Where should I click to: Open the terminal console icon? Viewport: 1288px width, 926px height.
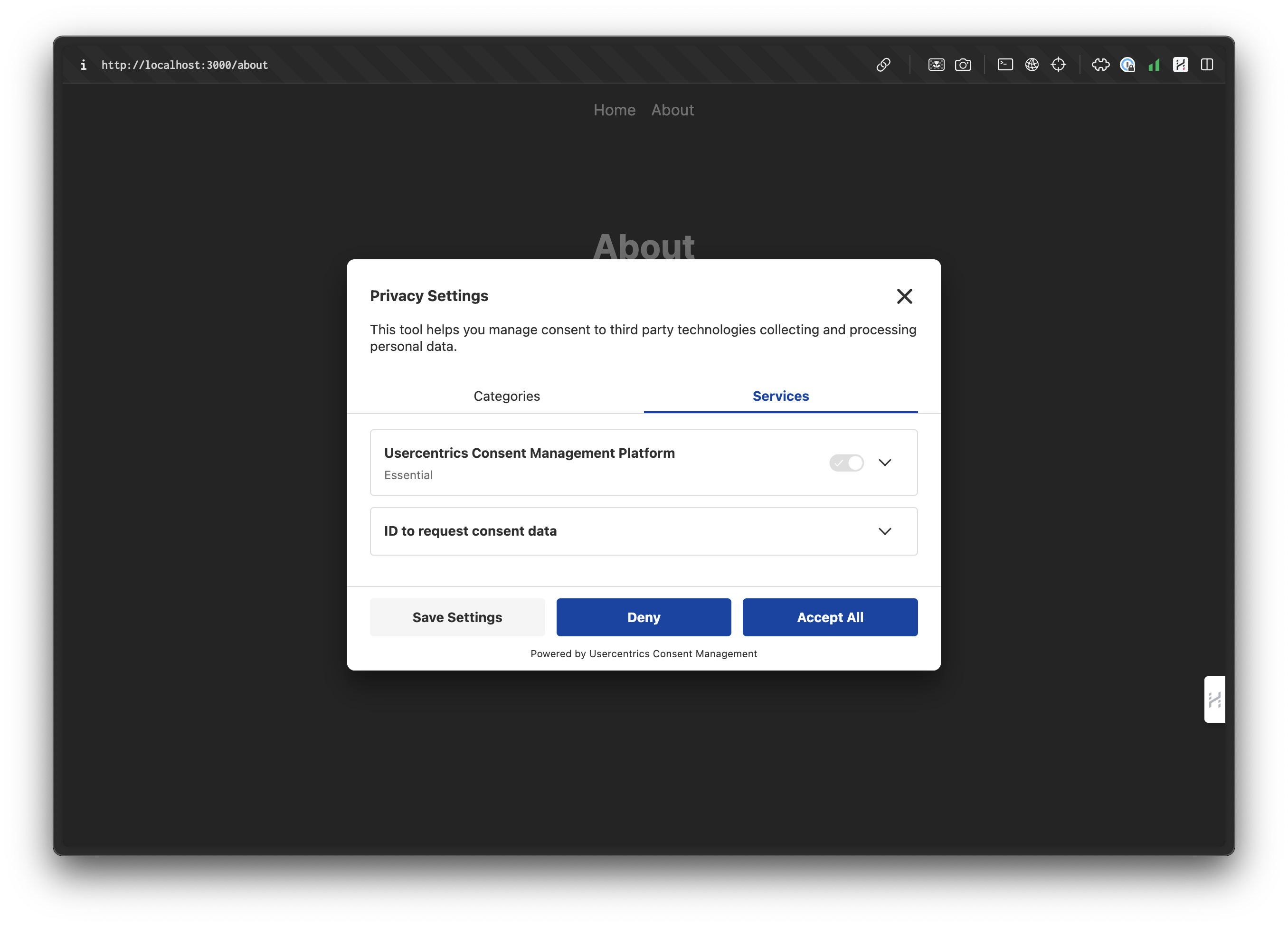(x=1005, y=65)
